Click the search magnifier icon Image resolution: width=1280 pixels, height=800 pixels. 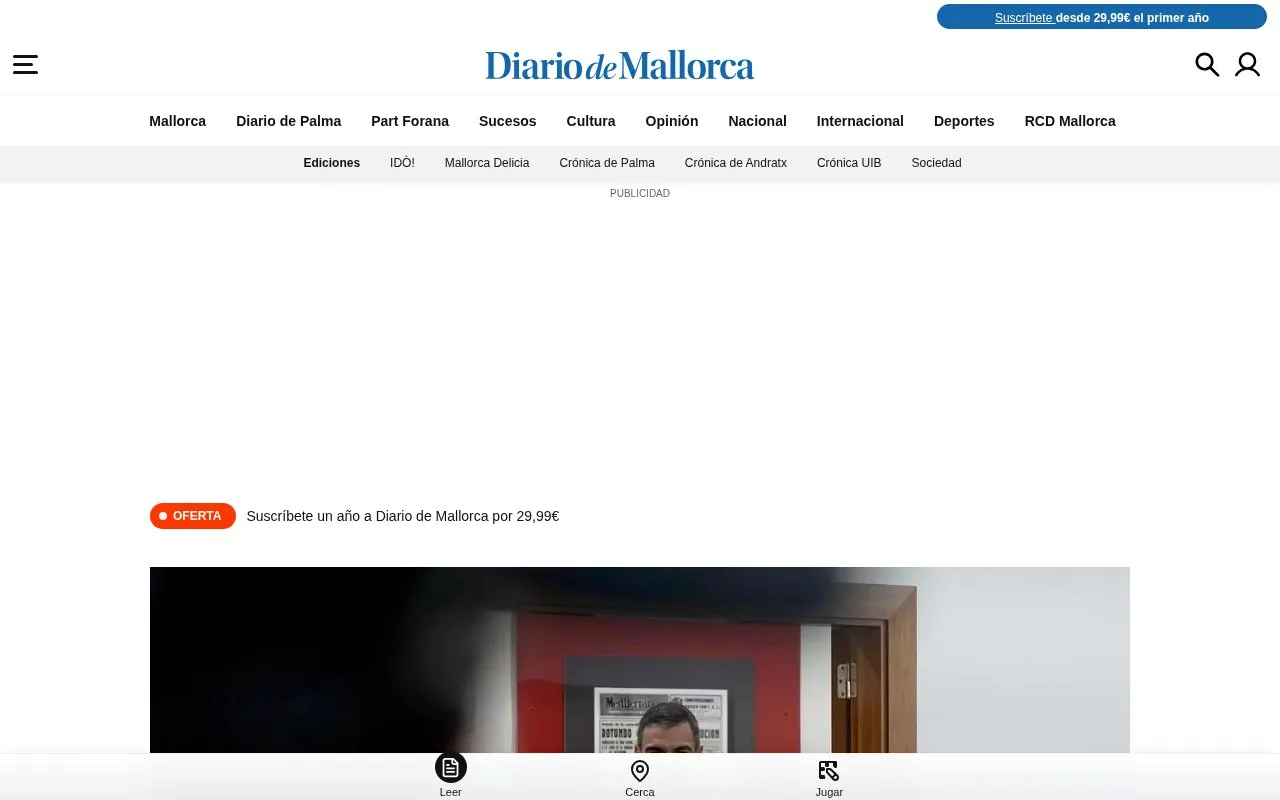(x=1207, y=65)
